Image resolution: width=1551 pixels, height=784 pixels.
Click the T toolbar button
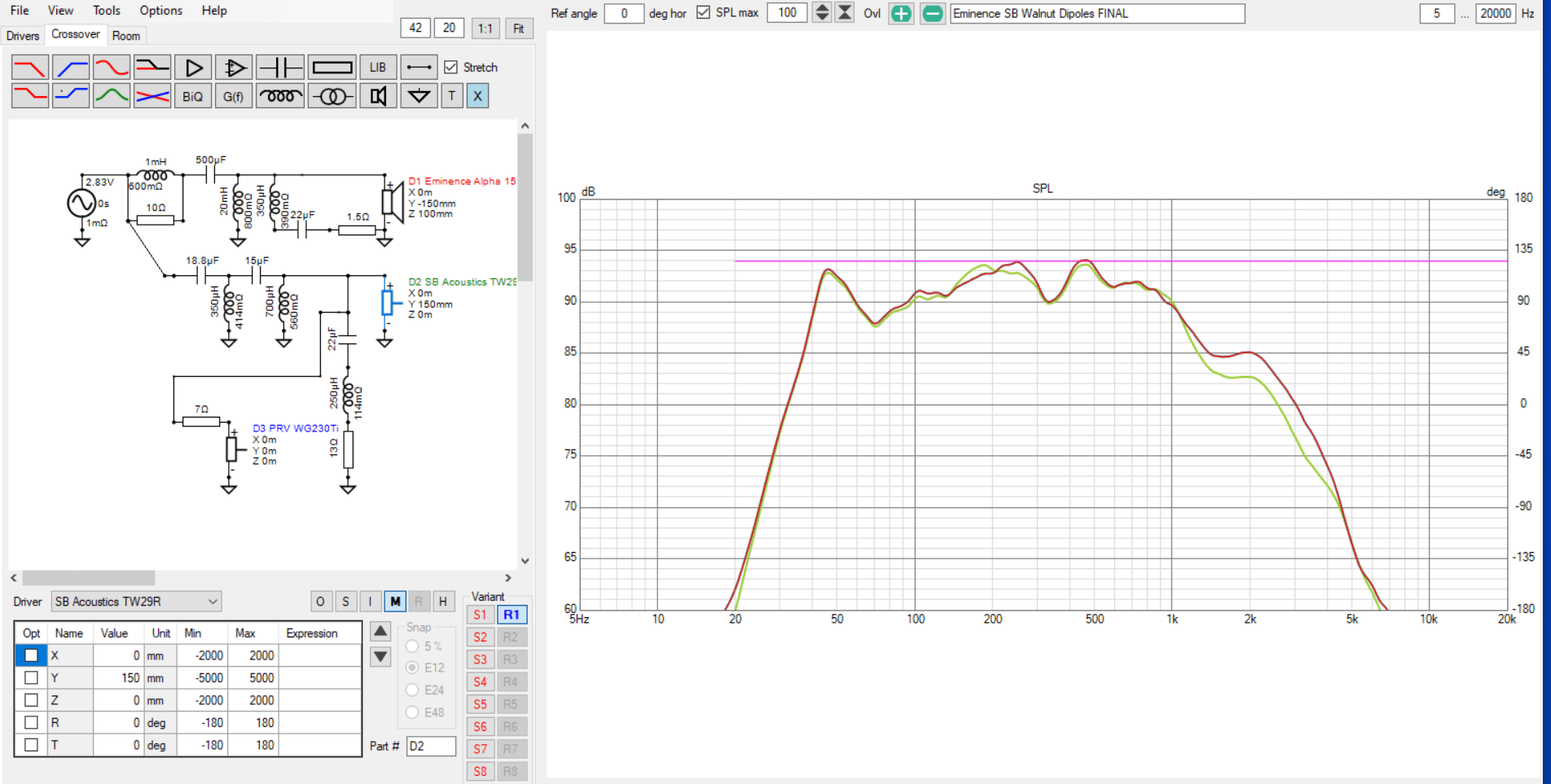pos(452,96)
